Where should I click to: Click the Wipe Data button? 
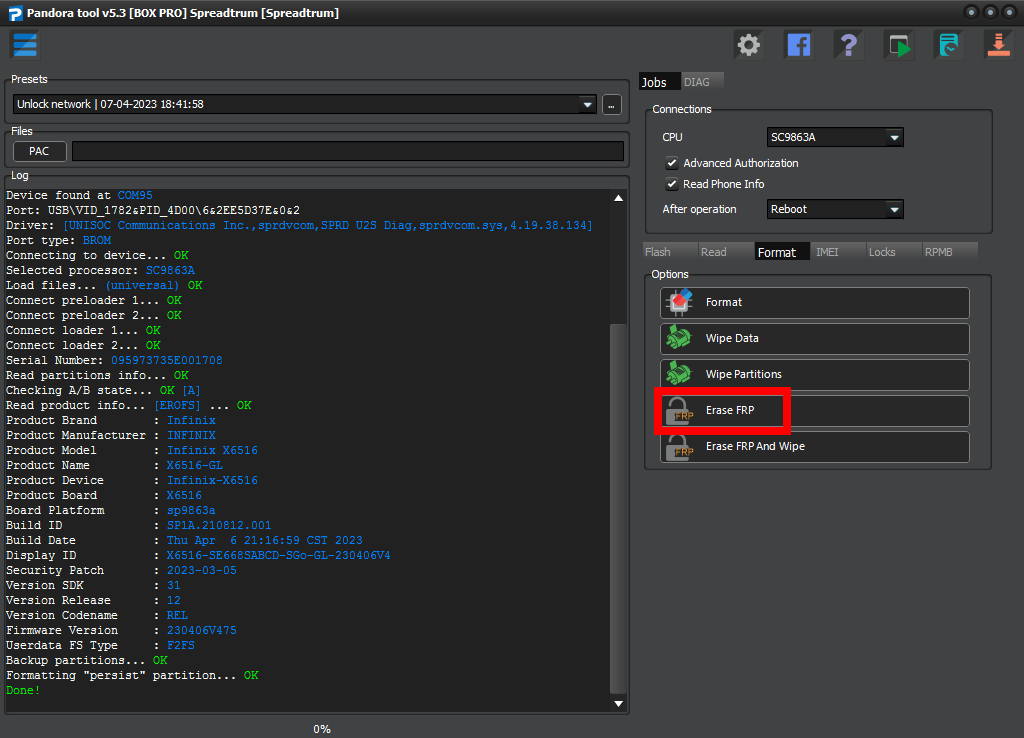point(814,338)
